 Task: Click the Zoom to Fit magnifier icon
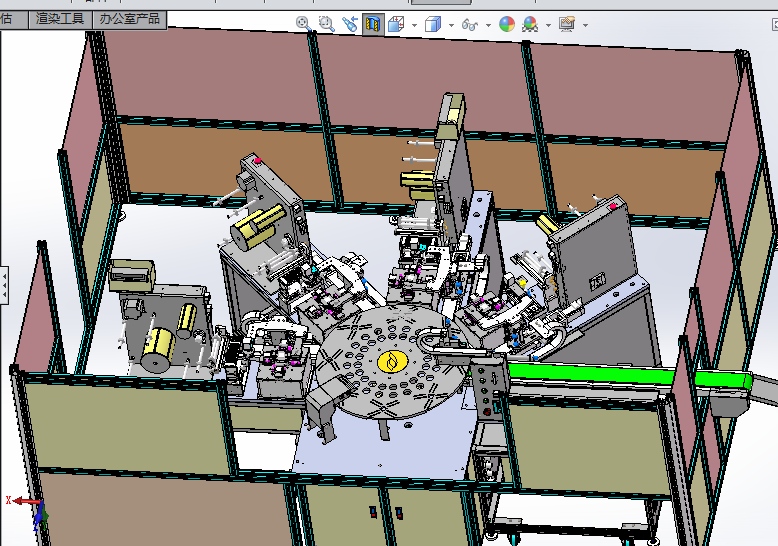click(x=303, y=23)
